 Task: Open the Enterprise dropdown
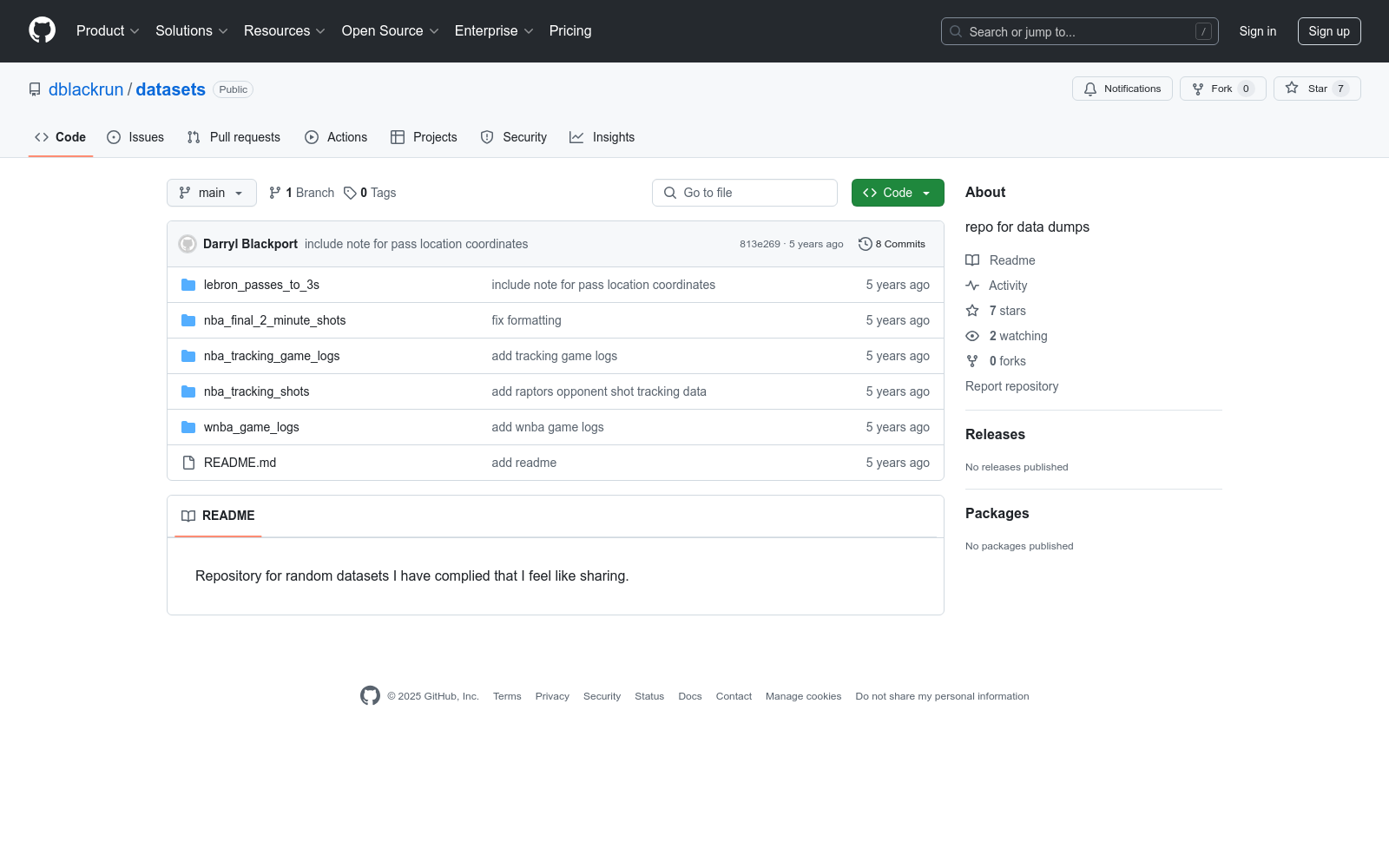click(x=494, y=30)
